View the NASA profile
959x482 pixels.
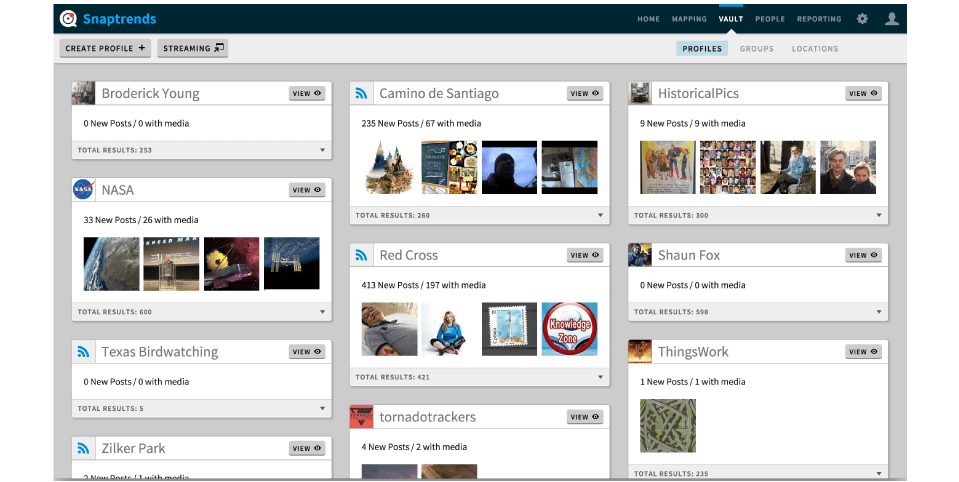pos(307,190)
